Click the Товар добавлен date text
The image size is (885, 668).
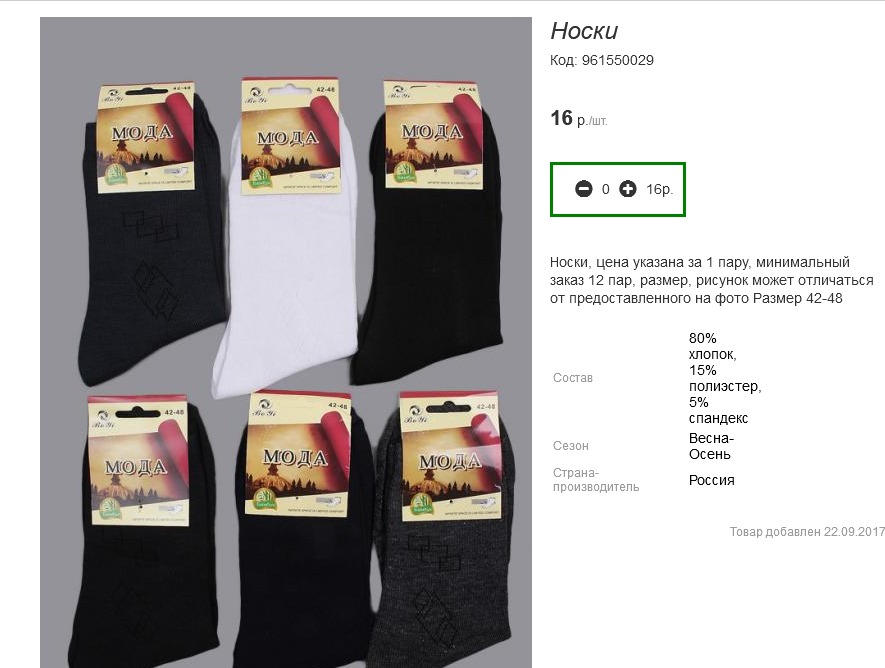pos(807,531)
